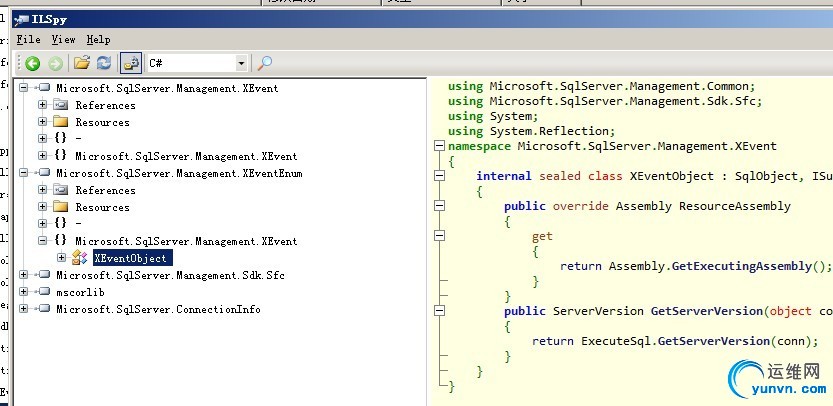The height and width of the screenshot is (406, 833).
Task: Expand the Microsoft.SqlServer.ConnectionInfo assembly
Action: [23, 309]
